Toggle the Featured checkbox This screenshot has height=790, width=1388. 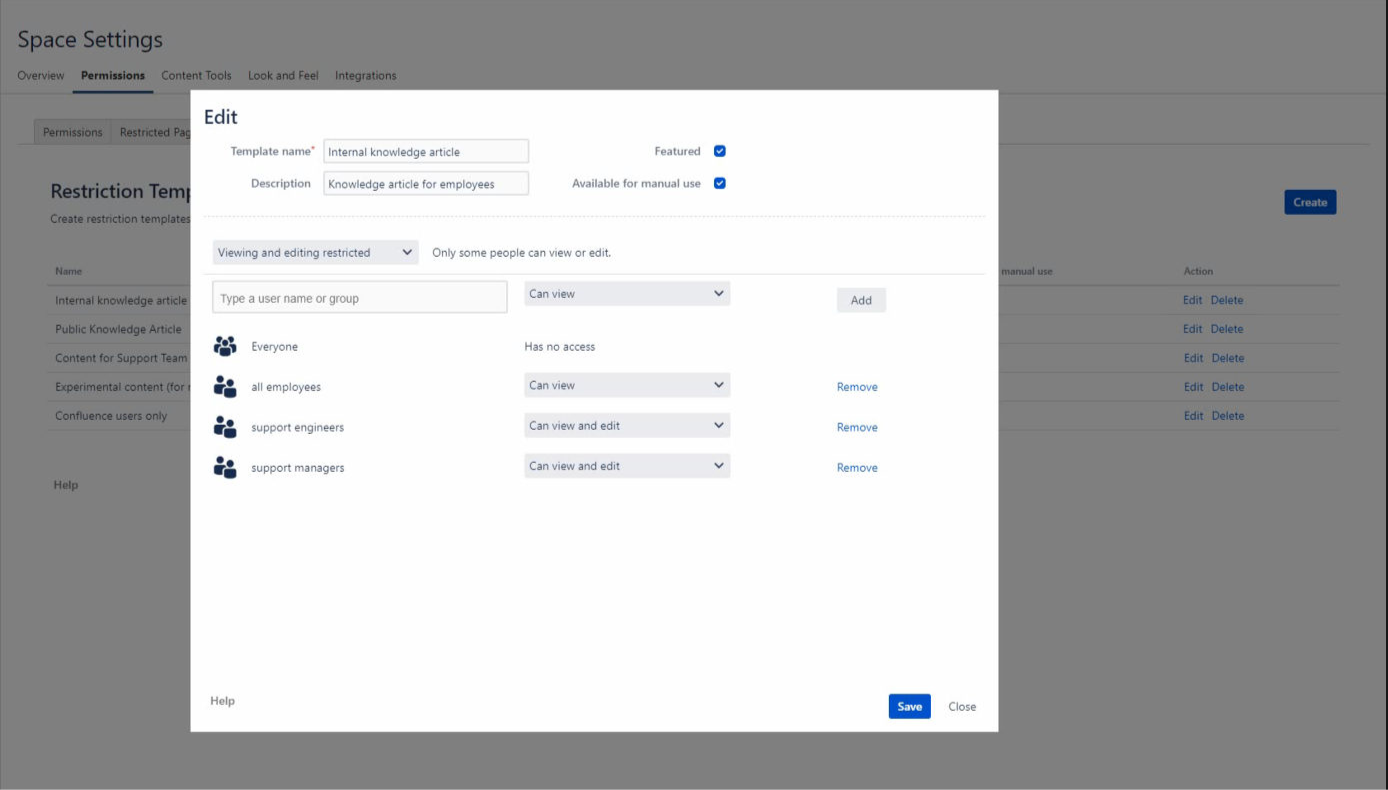tap(719, 150)
